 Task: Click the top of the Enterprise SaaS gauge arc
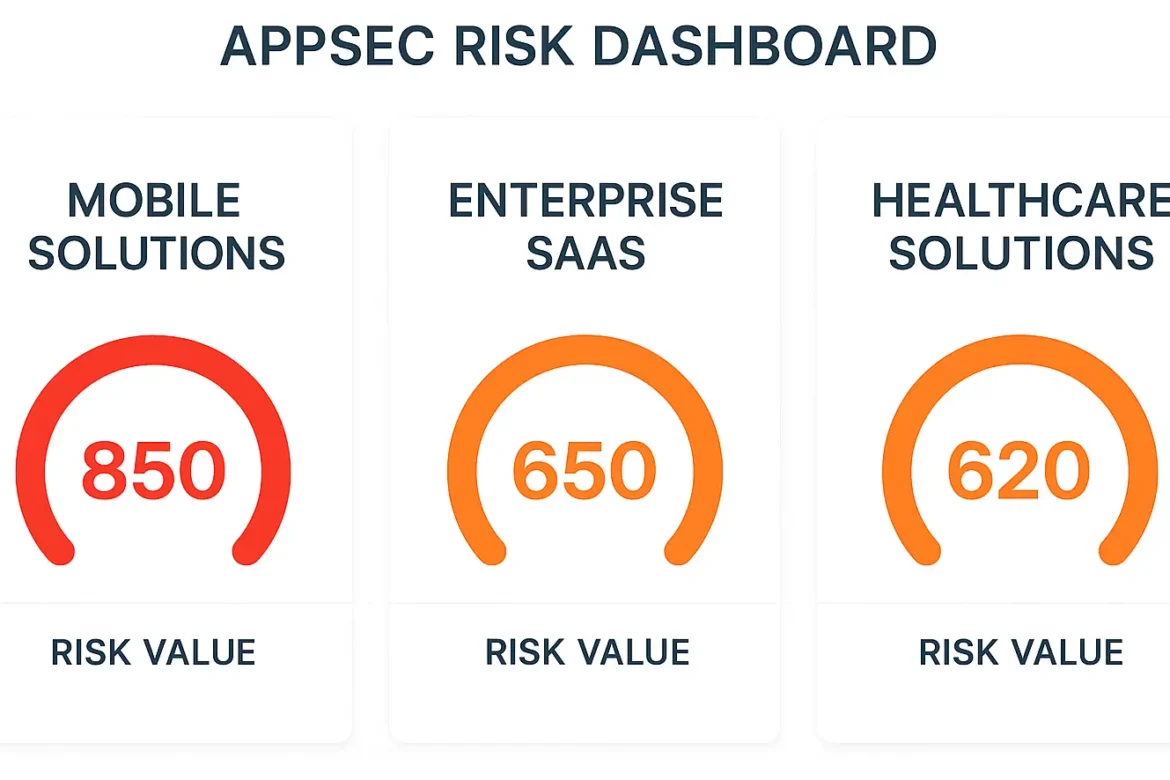[x=585, y=346]
